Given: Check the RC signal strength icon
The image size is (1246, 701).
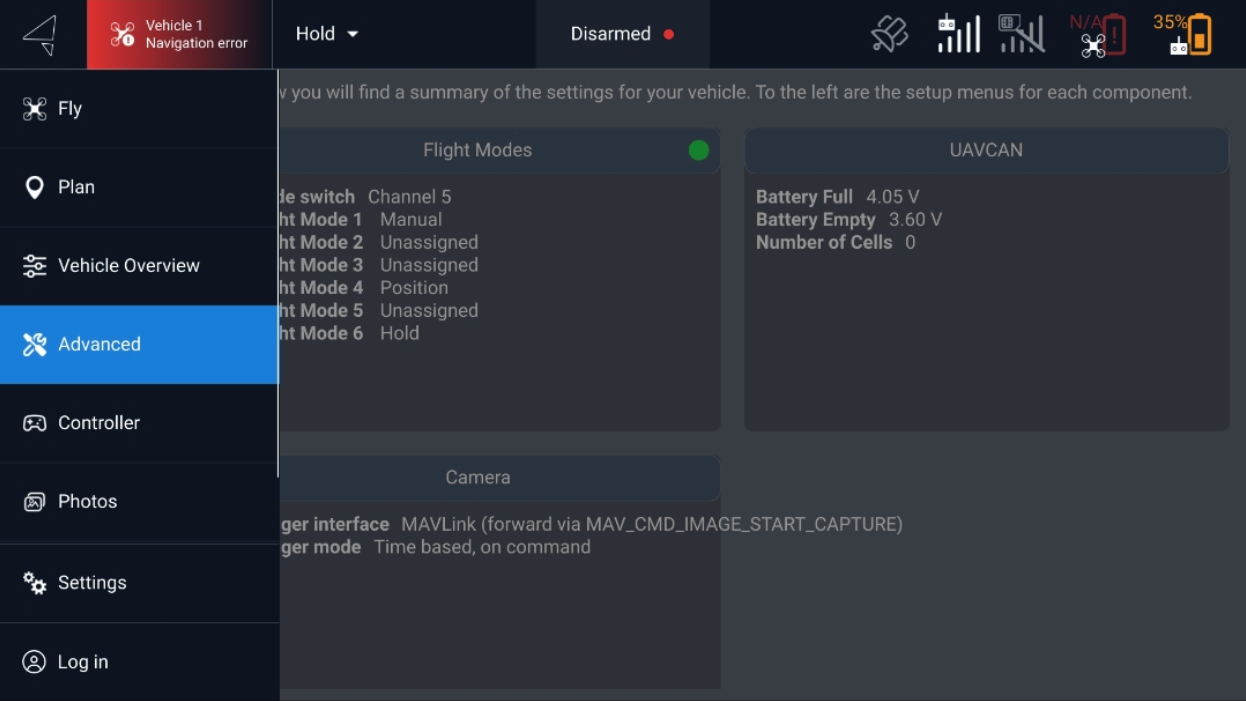Looking at the screenshot, I should click(958, 34).
